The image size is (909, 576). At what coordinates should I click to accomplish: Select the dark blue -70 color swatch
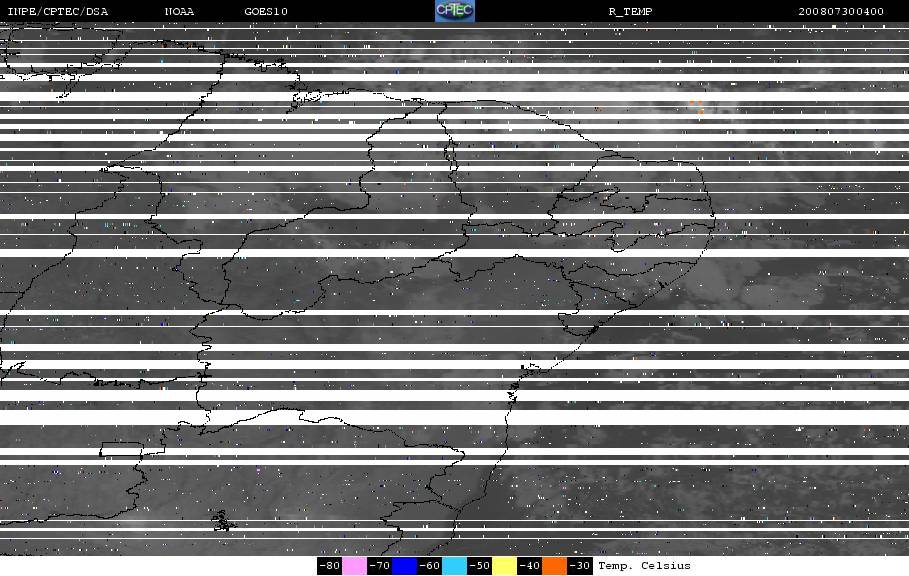(404, 566)
